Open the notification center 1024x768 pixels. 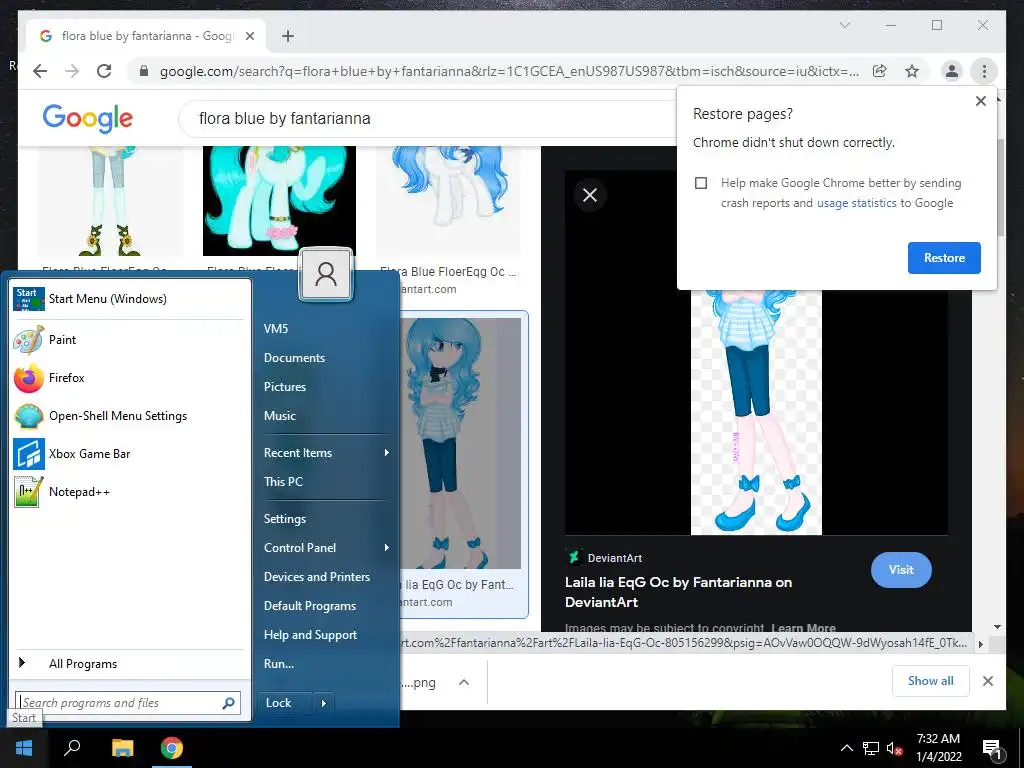pos(991,748)
